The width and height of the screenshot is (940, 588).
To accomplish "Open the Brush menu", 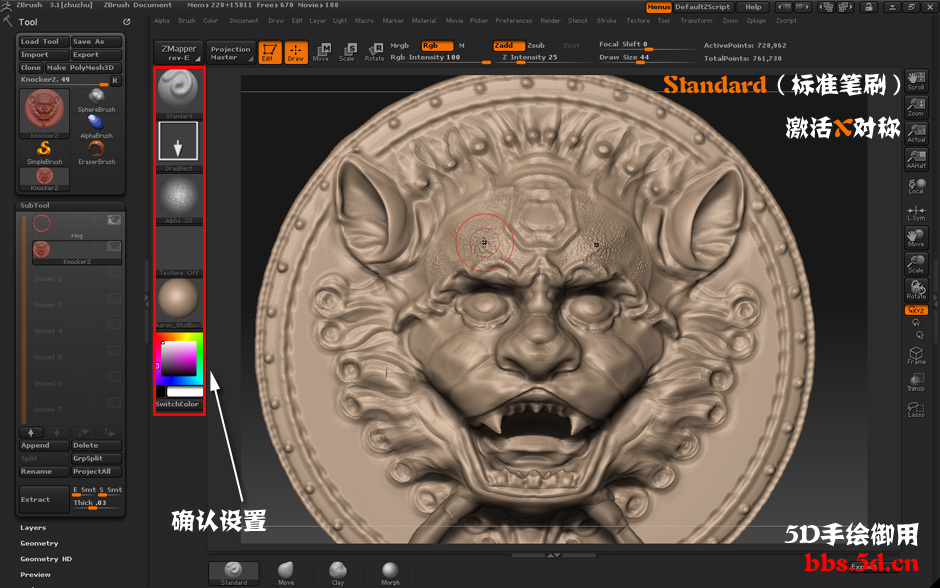I will tap(187, 20).
